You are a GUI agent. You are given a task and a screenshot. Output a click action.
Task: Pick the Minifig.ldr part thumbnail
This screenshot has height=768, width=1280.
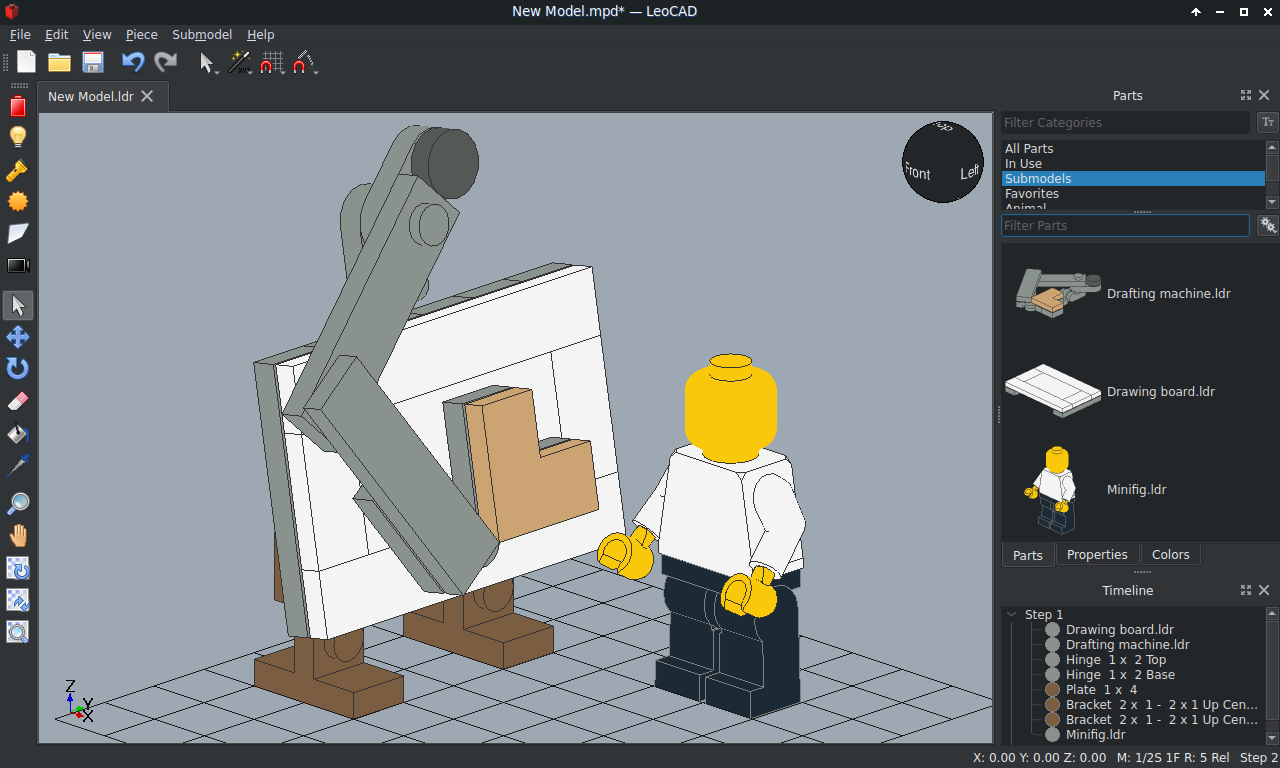(1052, 489)
